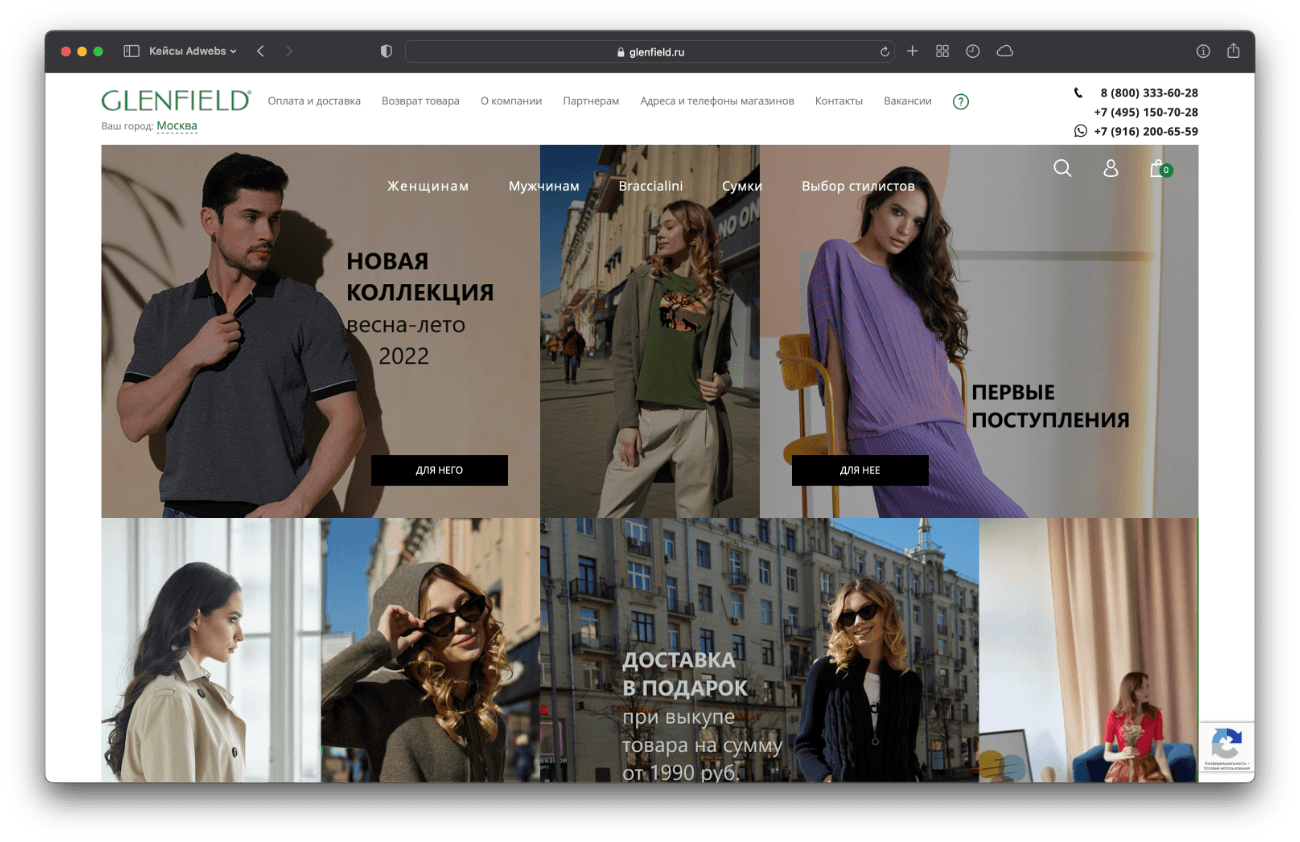Open the Оплата и доставка link
Screen dimensions: 1300x842
click(x=314, y=101)
